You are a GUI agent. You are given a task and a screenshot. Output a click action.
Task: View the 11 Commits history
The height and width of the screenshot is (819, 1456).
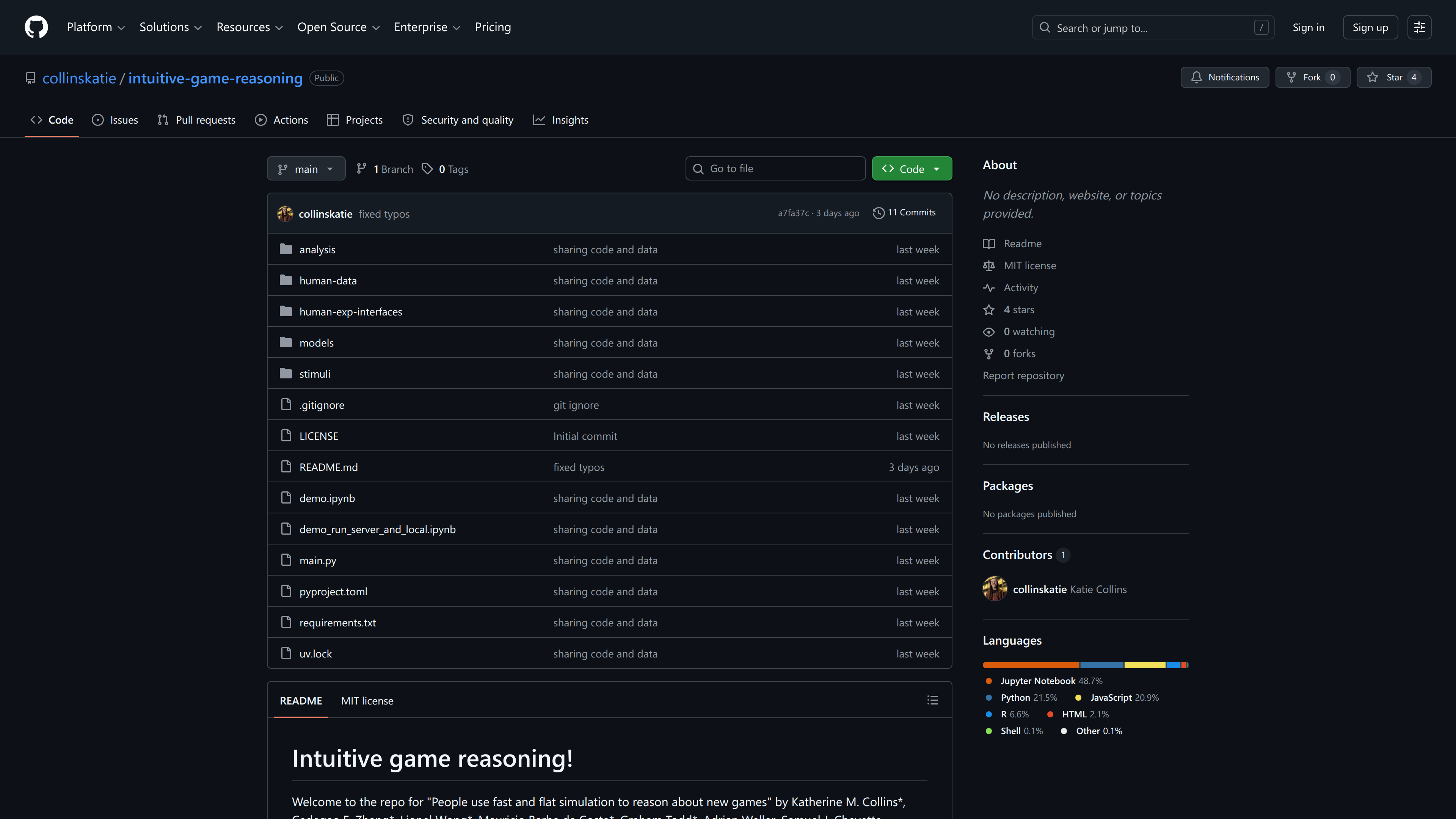904,212
